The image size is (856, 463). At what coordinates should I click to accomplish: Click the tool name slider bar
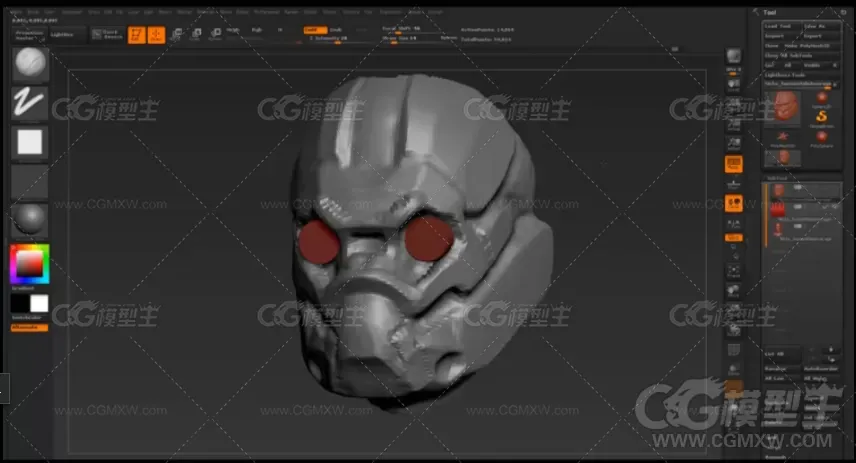coord(801,84)
